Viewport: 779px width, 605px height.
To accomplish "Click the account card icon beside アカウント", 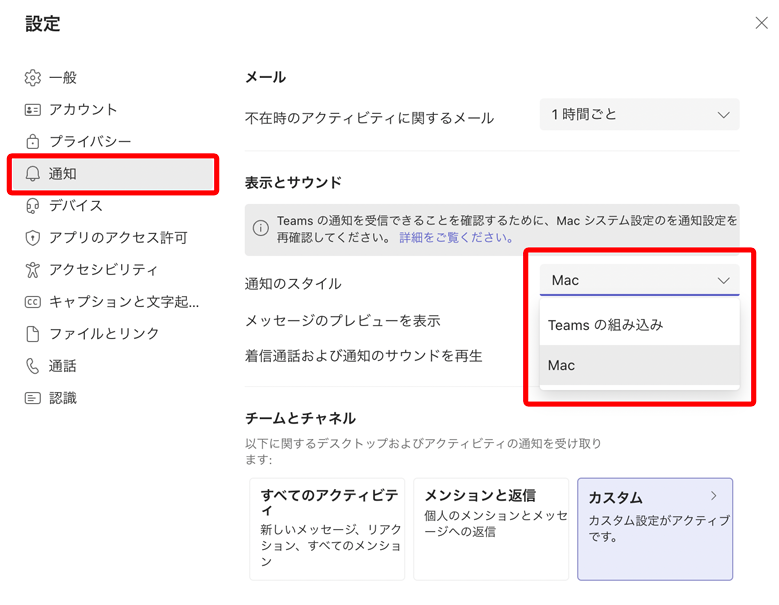I will click(33, 110).
